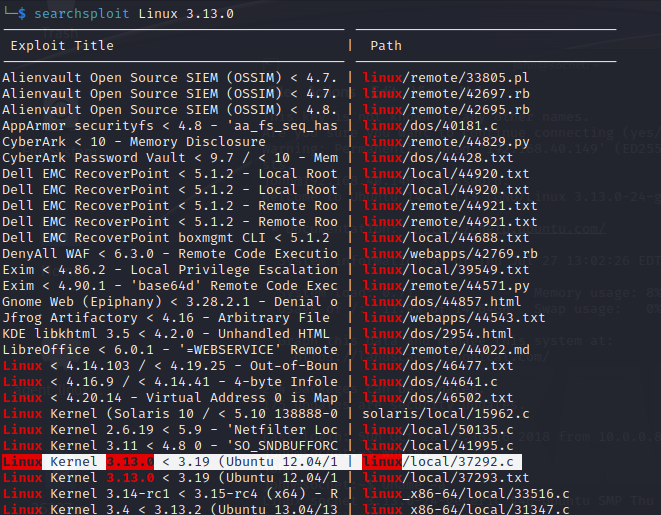
Task: Select path linux_x86-64/local/33516.c
Action: pos(466,494)
